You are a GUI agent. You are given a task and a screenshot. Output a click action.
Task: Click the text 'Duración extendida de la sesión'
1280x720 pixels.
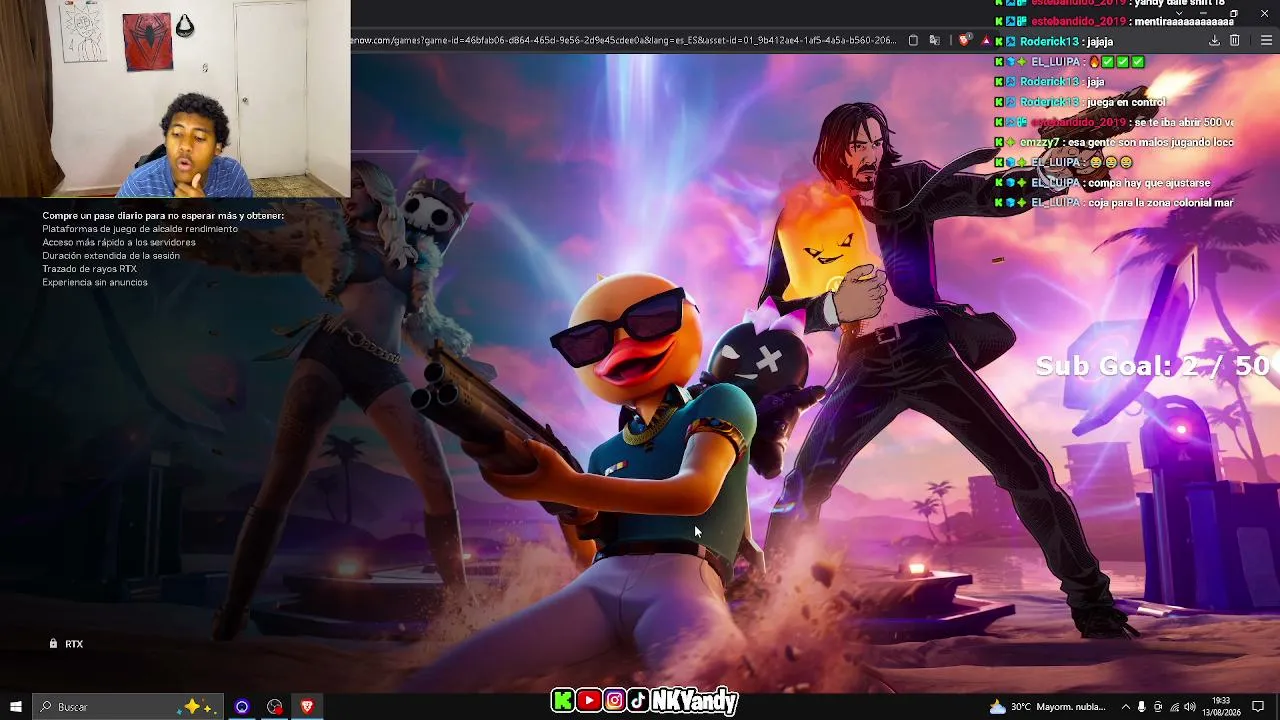(x=111, y=256)
